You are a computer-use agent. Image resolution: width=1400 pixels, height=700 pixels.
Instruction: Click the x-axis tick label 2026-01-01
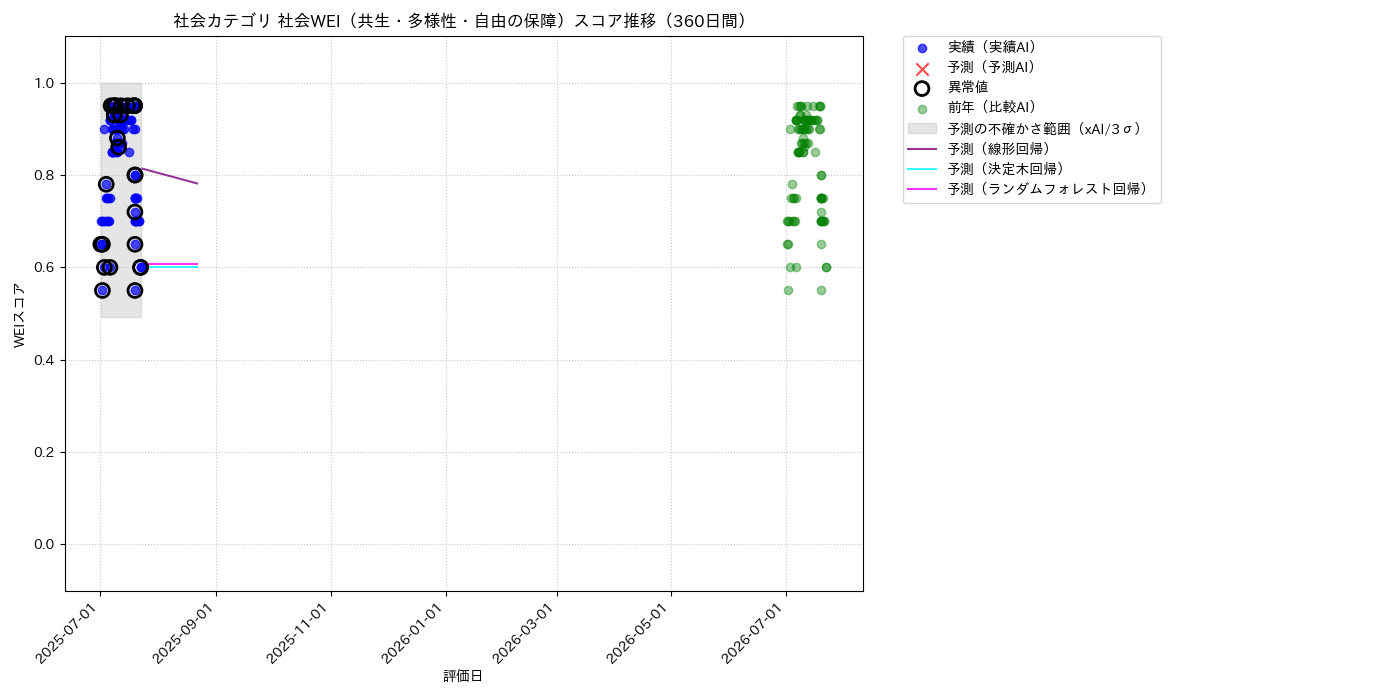416,634
